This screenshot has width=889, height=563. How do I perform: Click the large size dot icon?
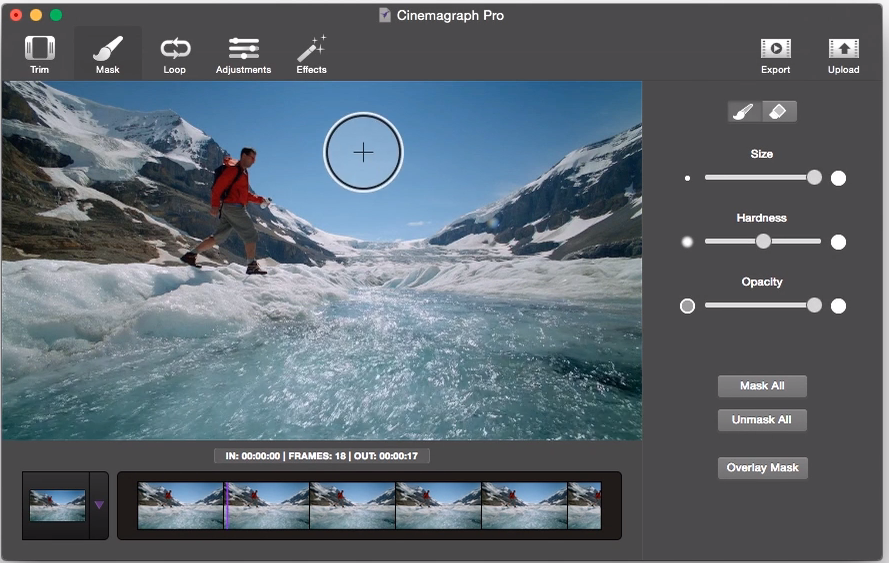click(838, 178)
